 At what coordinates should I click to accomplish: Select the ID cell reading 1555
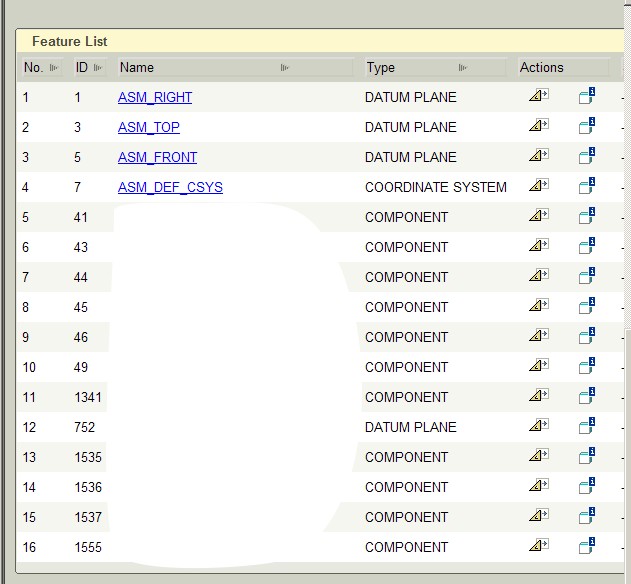(88, 547)
